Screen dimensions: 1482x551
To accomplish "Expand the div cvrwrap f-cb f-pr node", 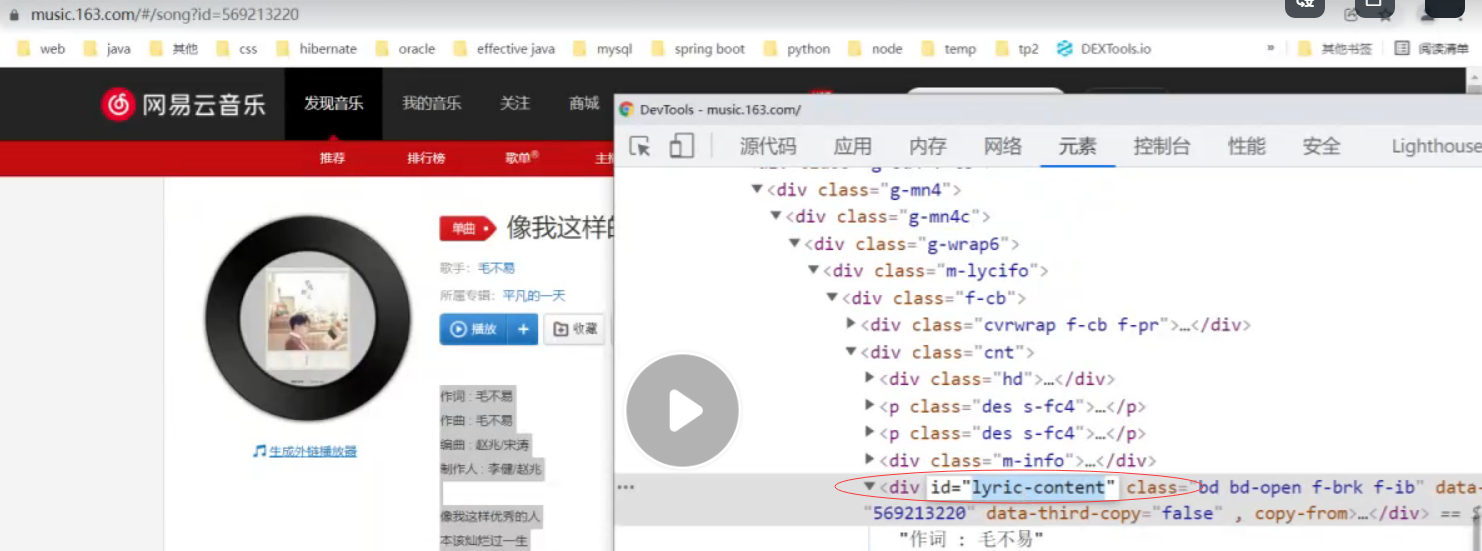I will (x=851, y=324).
